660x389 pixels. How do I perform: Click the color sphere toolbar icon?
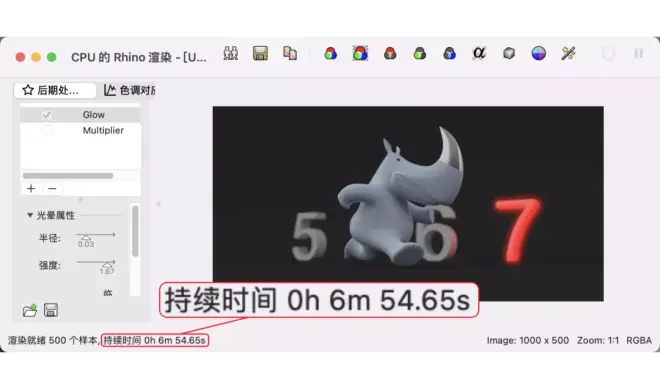click(x=539, y=53)
